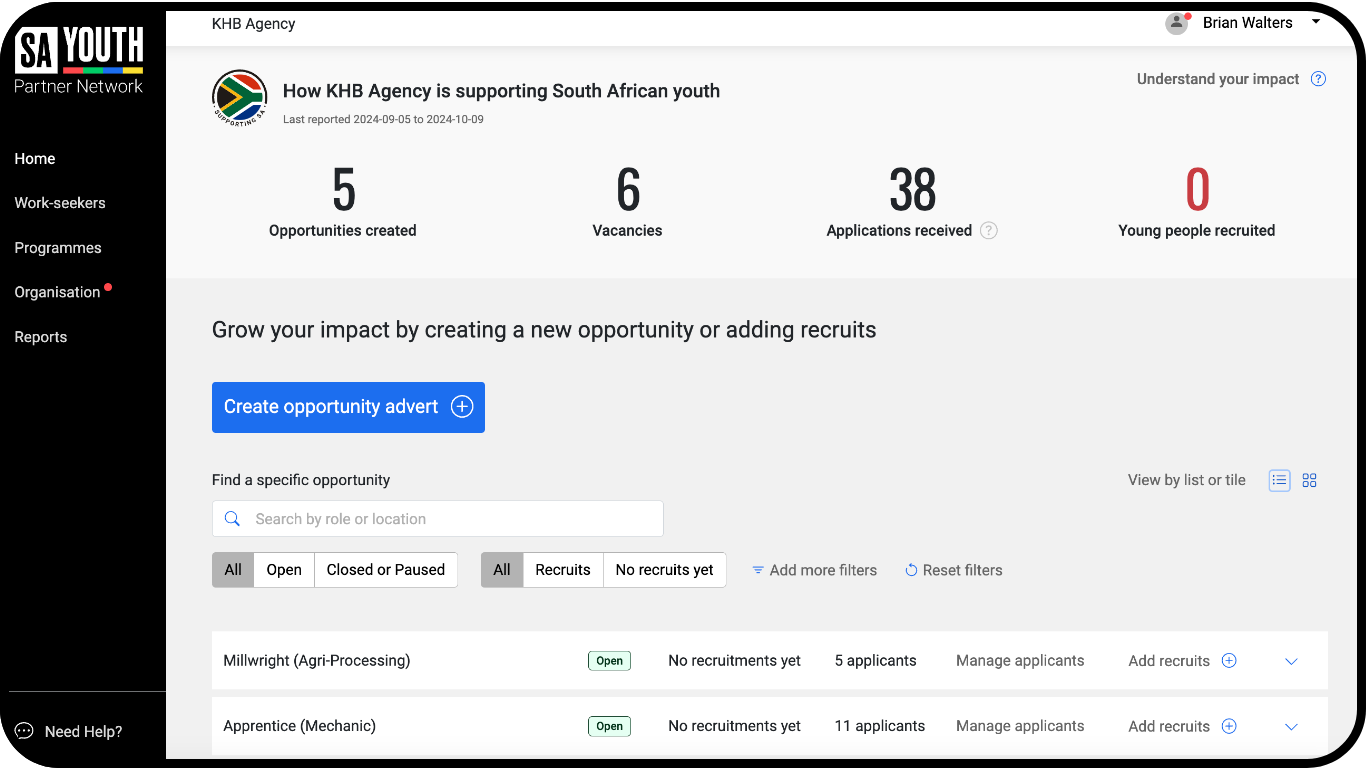The image size is (1366, 768).
Task: Click the plus icon on Create opportunity advert
Action: 462,407
